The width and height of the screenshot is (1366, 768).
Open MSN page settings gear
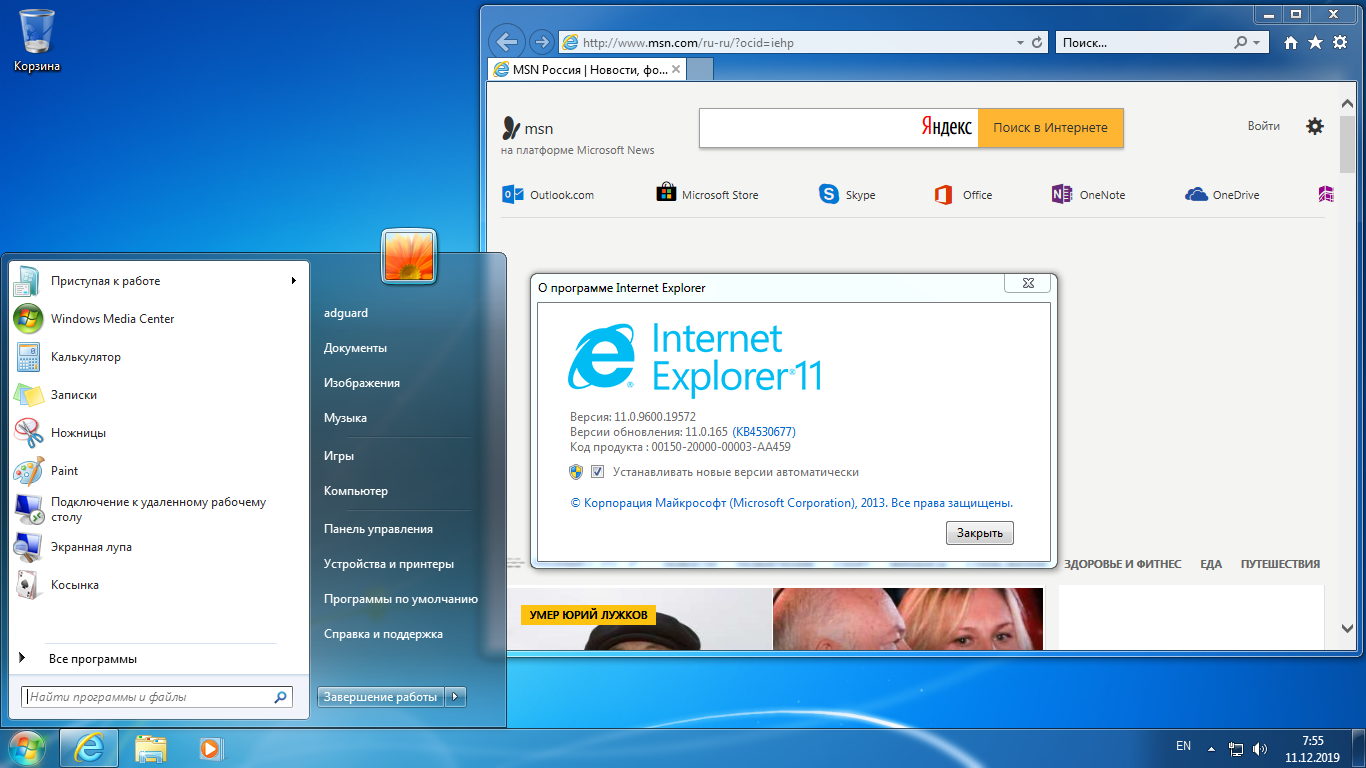1315,126
